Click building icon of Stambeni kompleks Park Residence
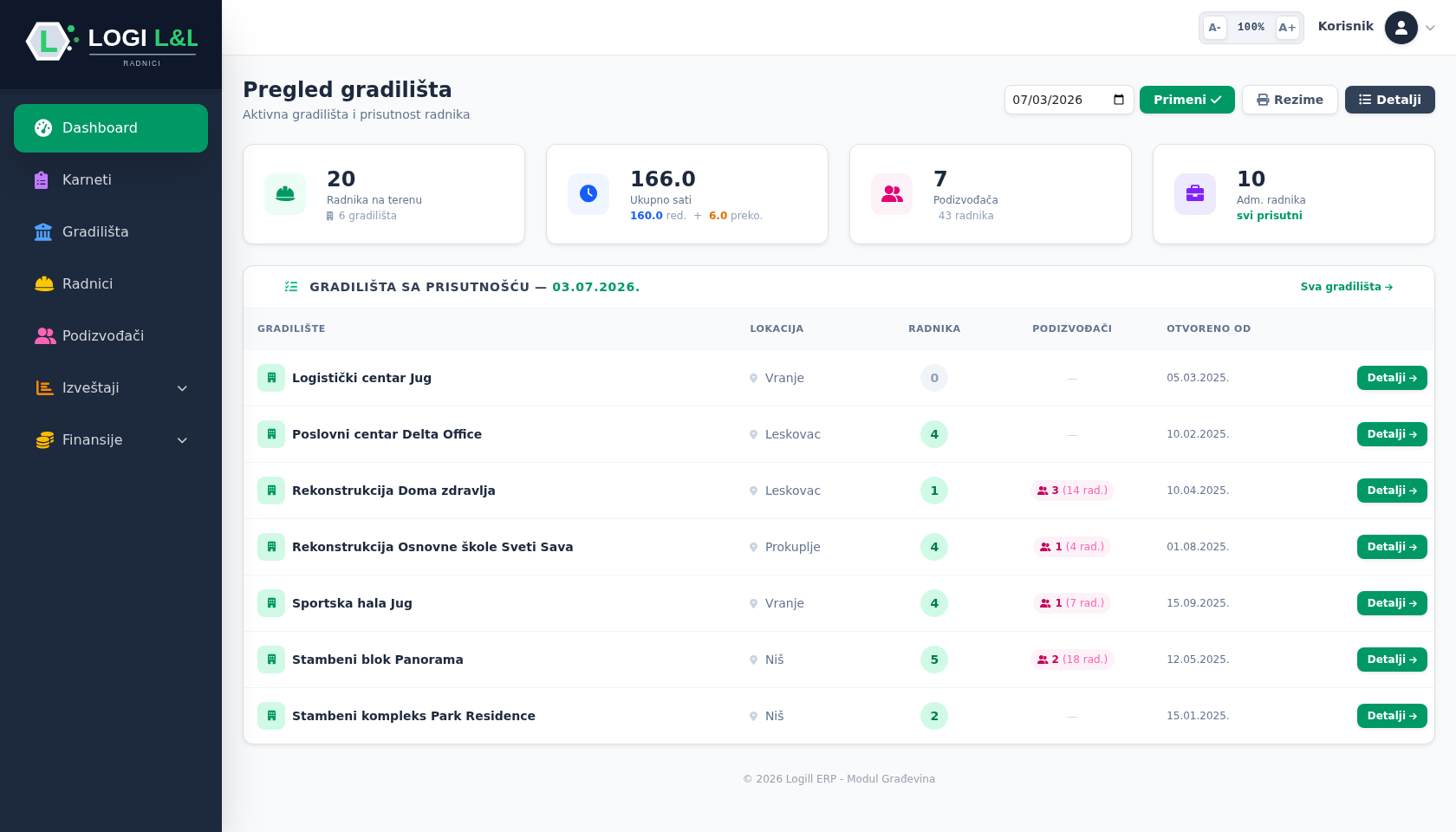This screenshot has height=832, width=1456. 271,716
